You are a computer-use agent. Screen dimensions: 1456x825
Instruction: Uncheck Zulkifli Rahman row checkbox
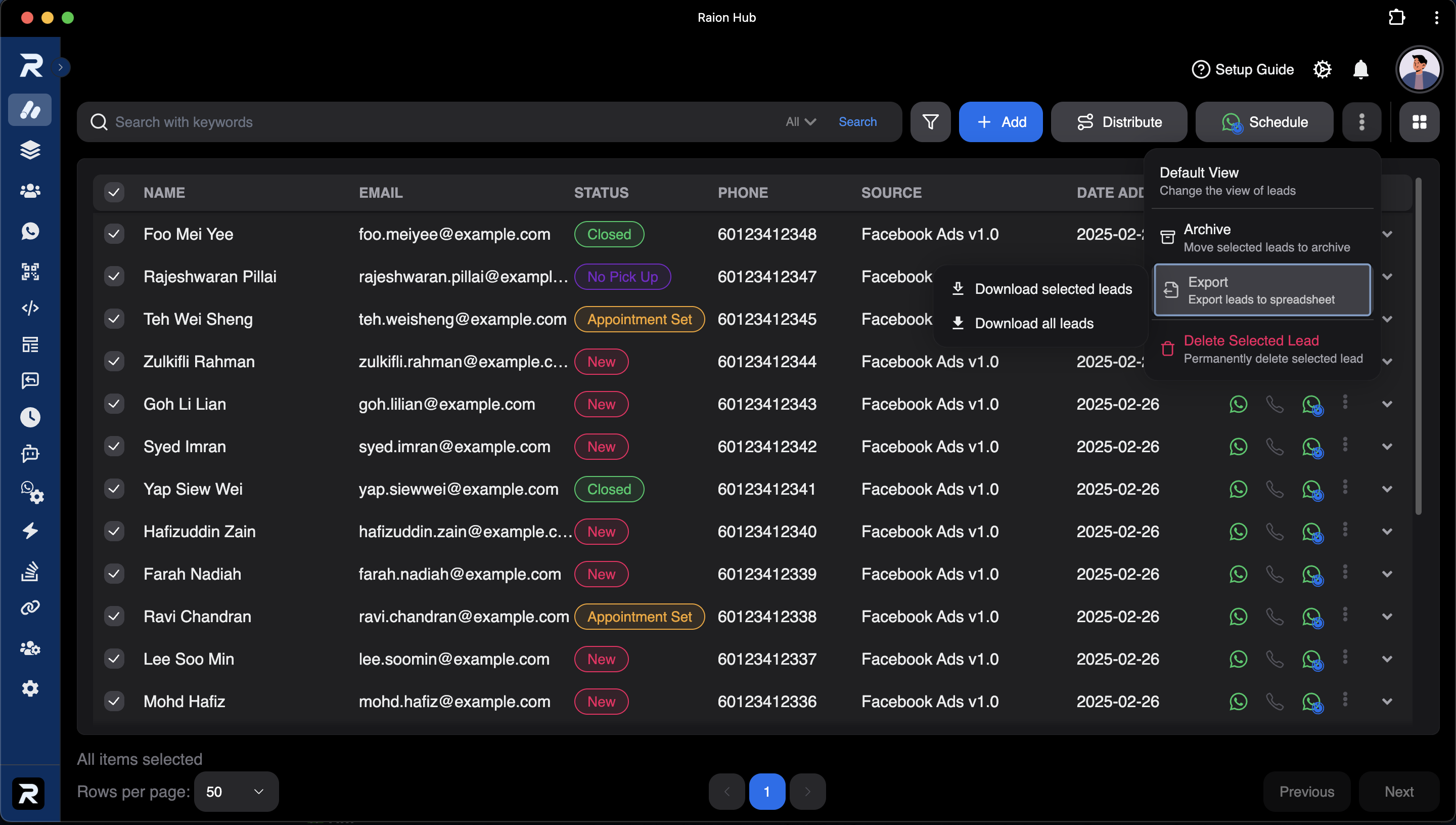tap(114, 362)
